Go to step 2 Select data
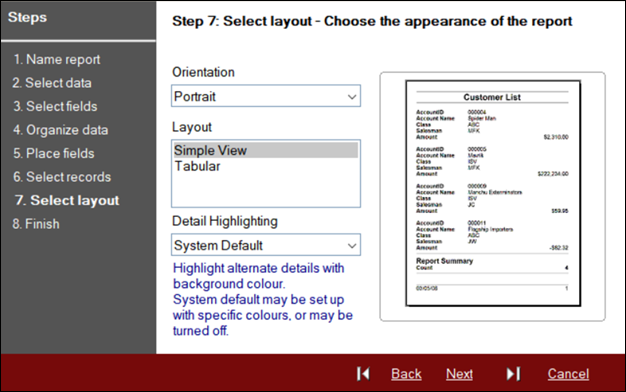Image resolution: width=626 pixels, height=392 pixels. (52, 83)
